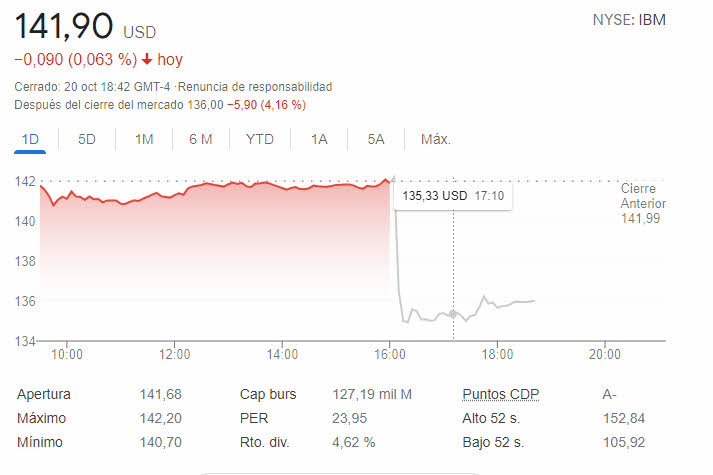Select the 1D time range tab

[30, 140]
